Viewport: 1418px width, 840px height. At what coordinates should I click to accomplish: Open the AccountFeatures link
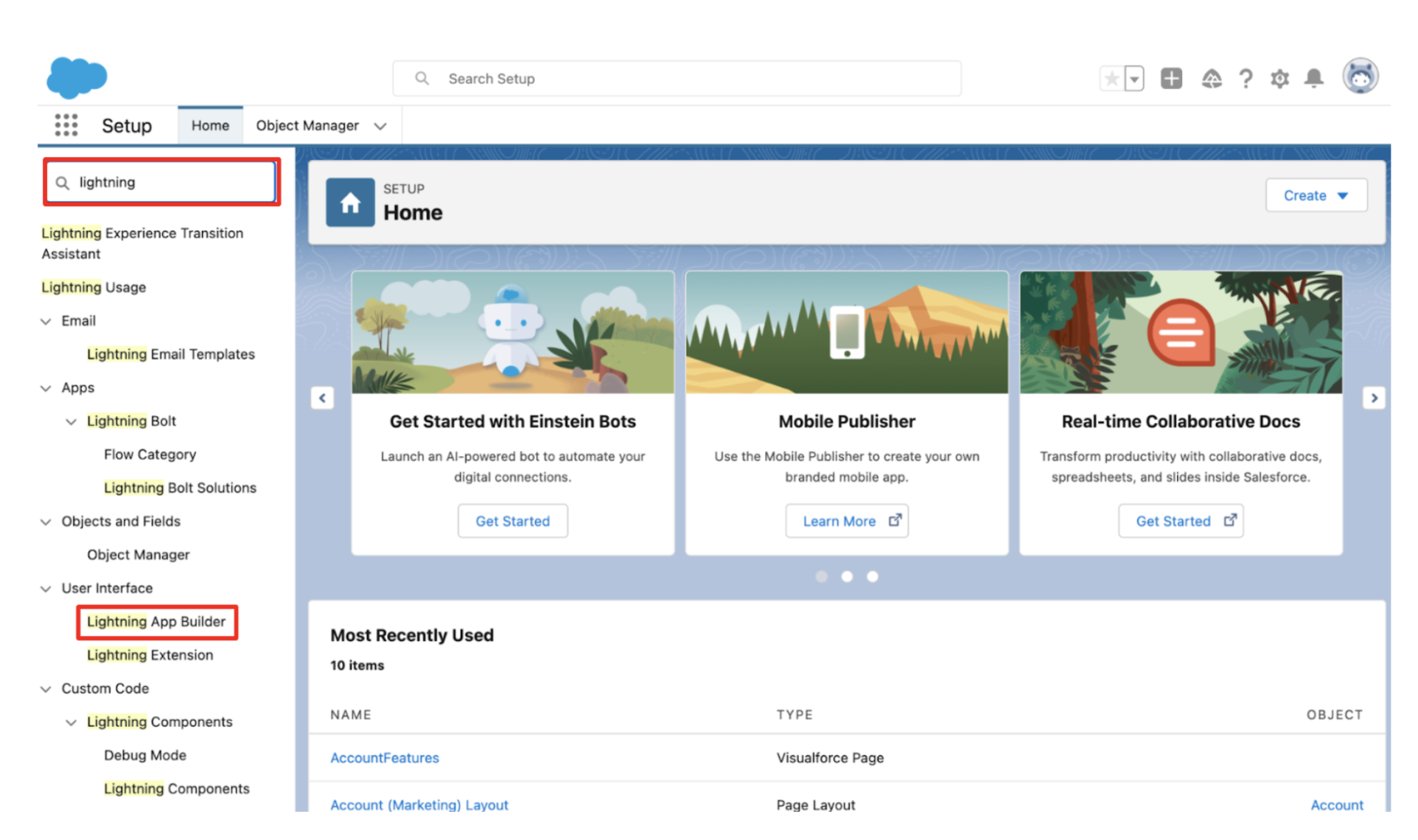point(385,757)
